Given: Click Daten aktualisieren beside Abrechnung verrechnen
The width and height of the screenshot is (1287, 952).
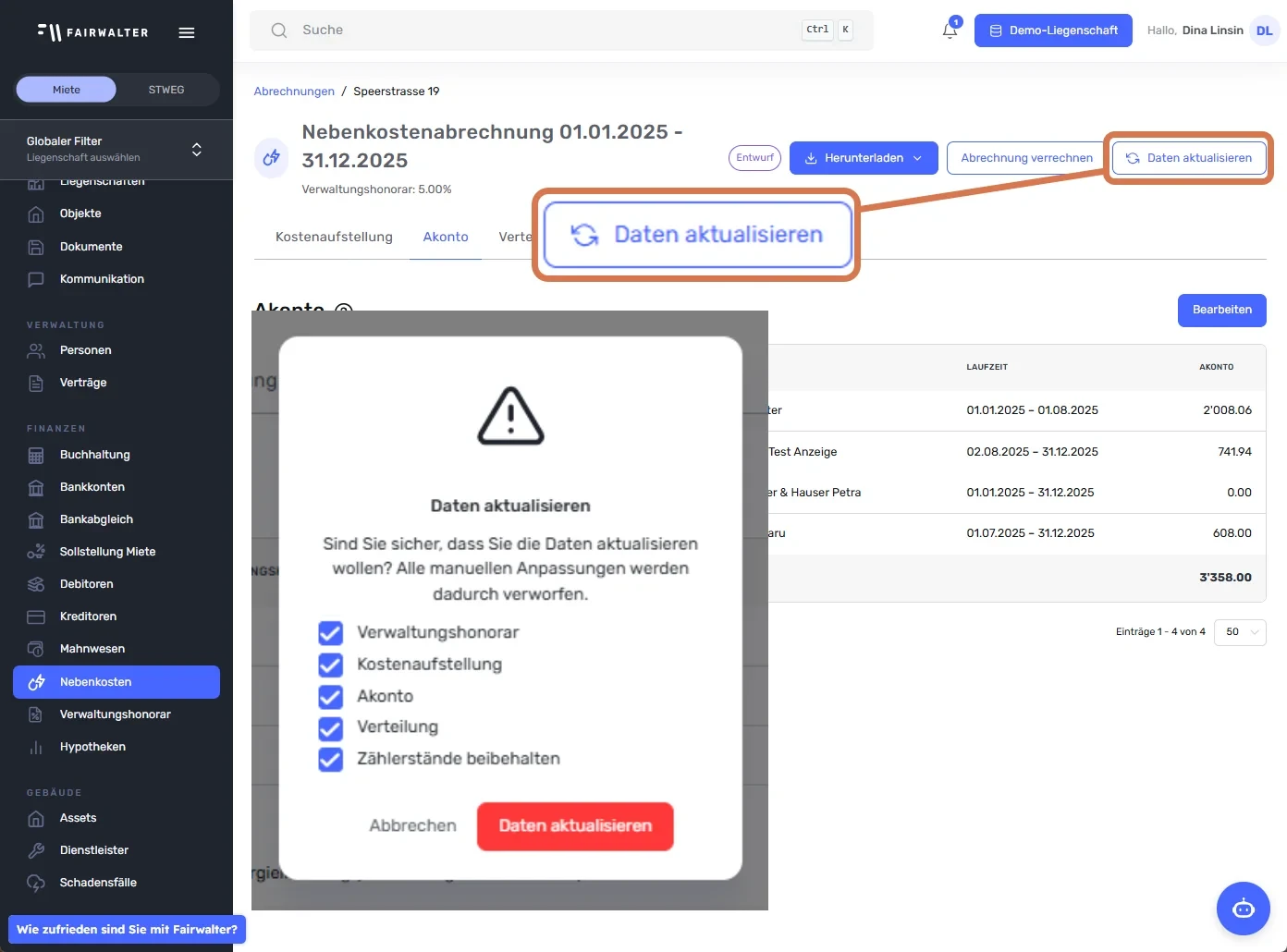Looking at the screenshot, I should coord(1189,158).
